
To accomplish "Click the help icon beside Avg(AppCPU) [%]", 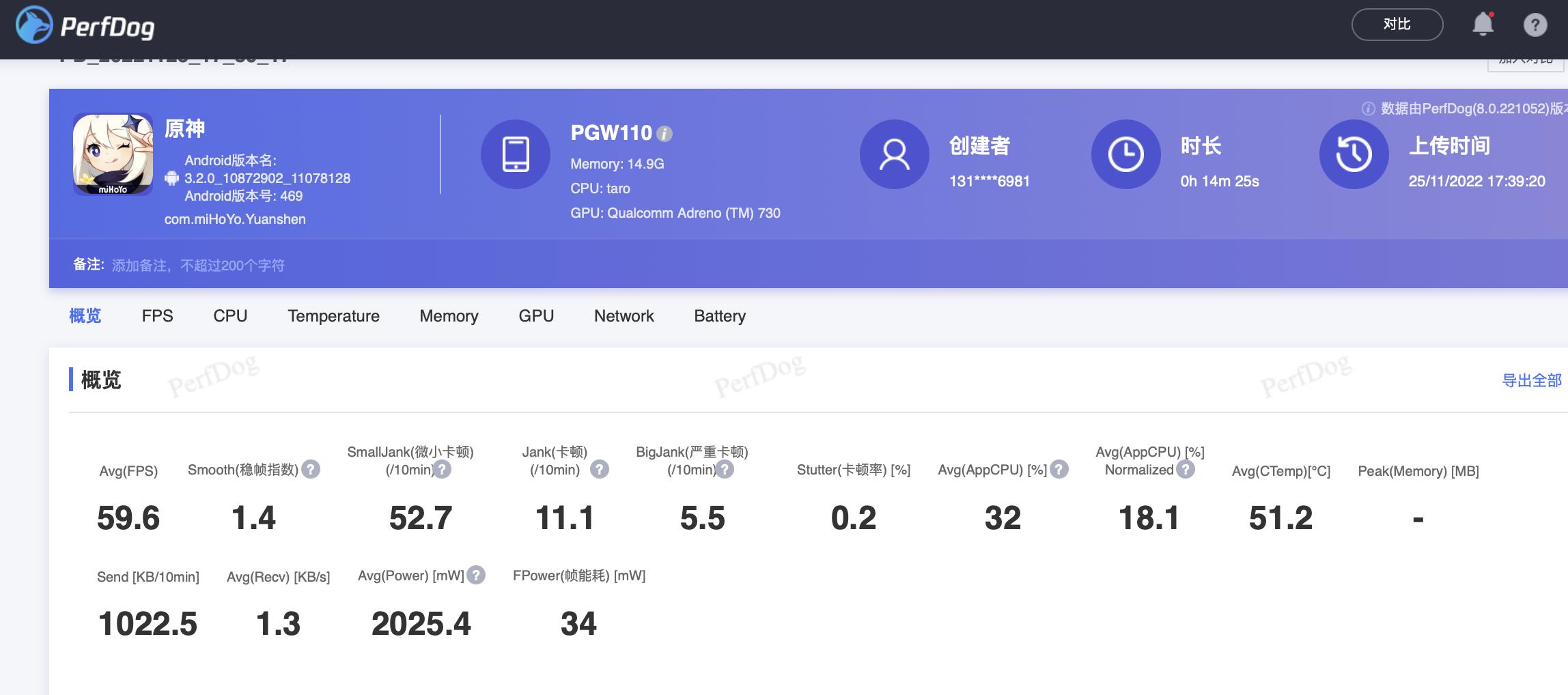I will (1059, 470).
